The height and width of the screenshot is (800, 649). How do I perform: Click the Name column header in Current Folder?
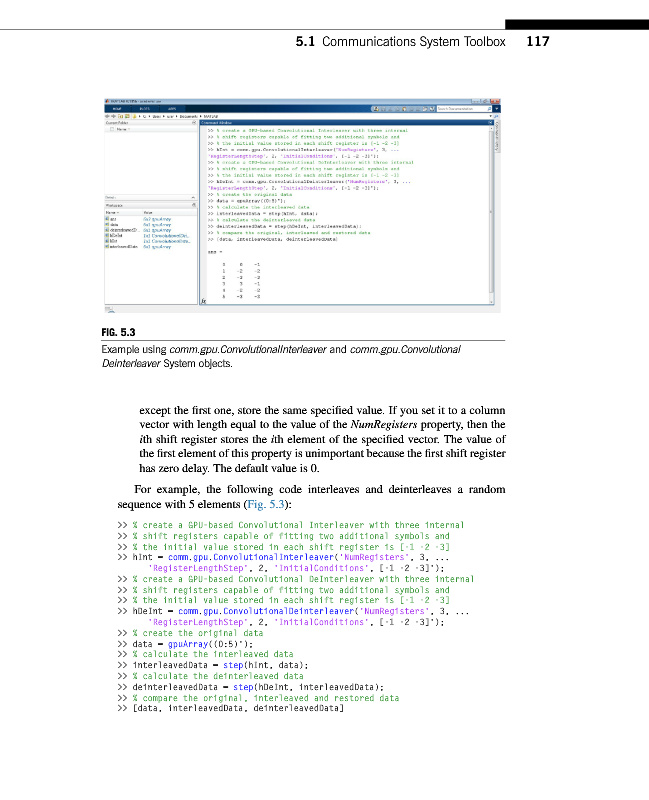point(122,130)
